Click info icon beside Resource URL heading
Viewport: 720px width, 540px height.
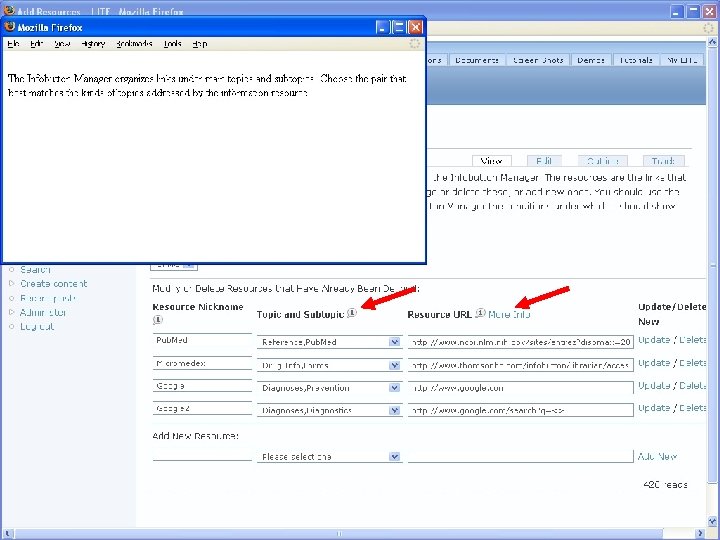[x=480, y=313]
